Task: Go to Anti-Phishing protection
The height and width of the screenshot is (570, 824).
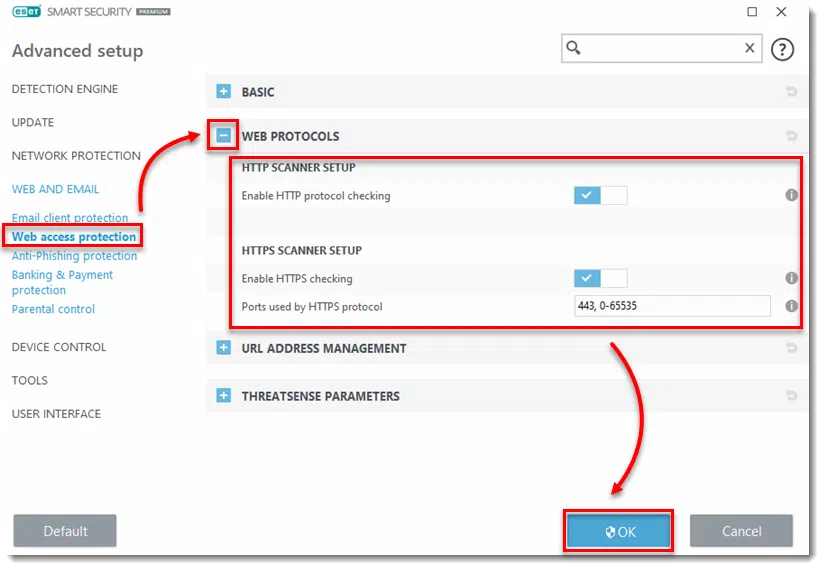Action: [74, 256]
